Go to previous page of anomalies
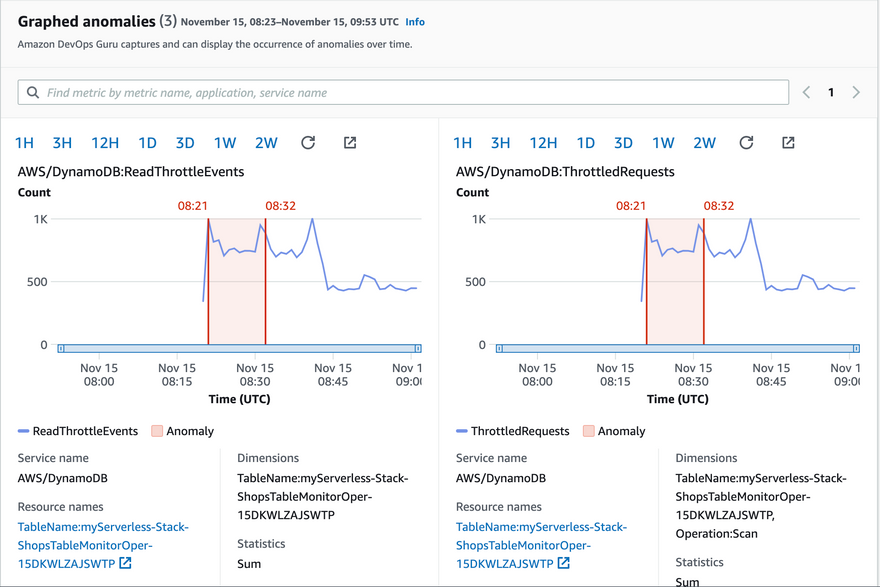 pyautogui.click(x=806, y=93)
